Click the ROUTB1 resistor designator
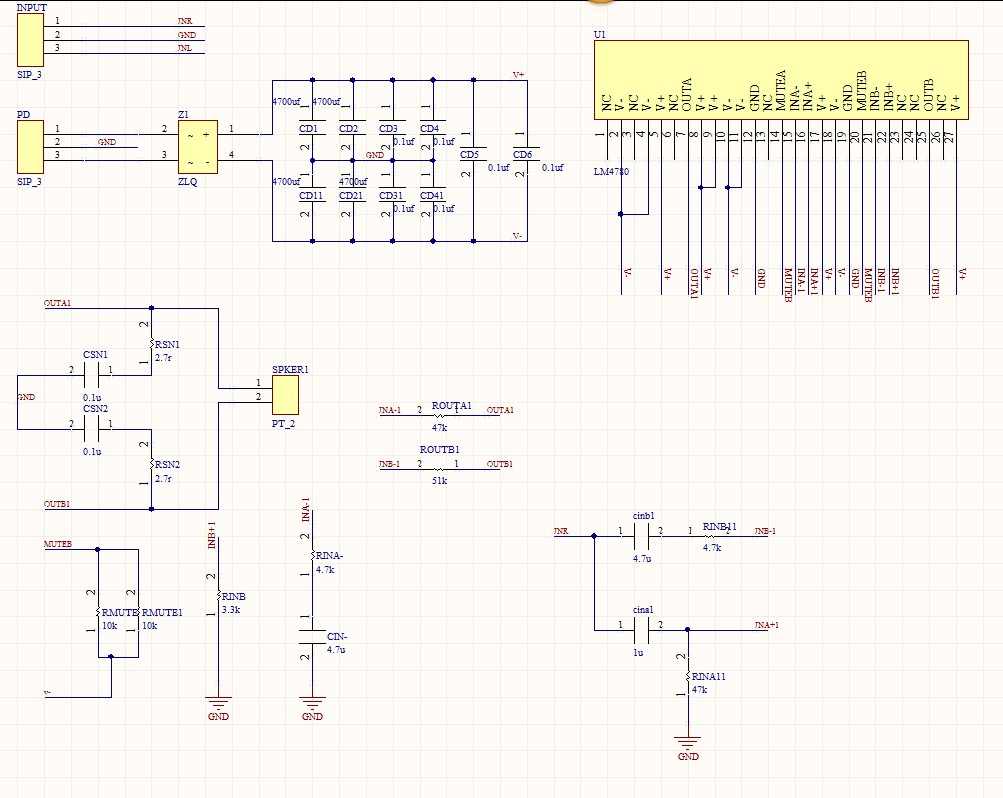 (x=439, y=450)
